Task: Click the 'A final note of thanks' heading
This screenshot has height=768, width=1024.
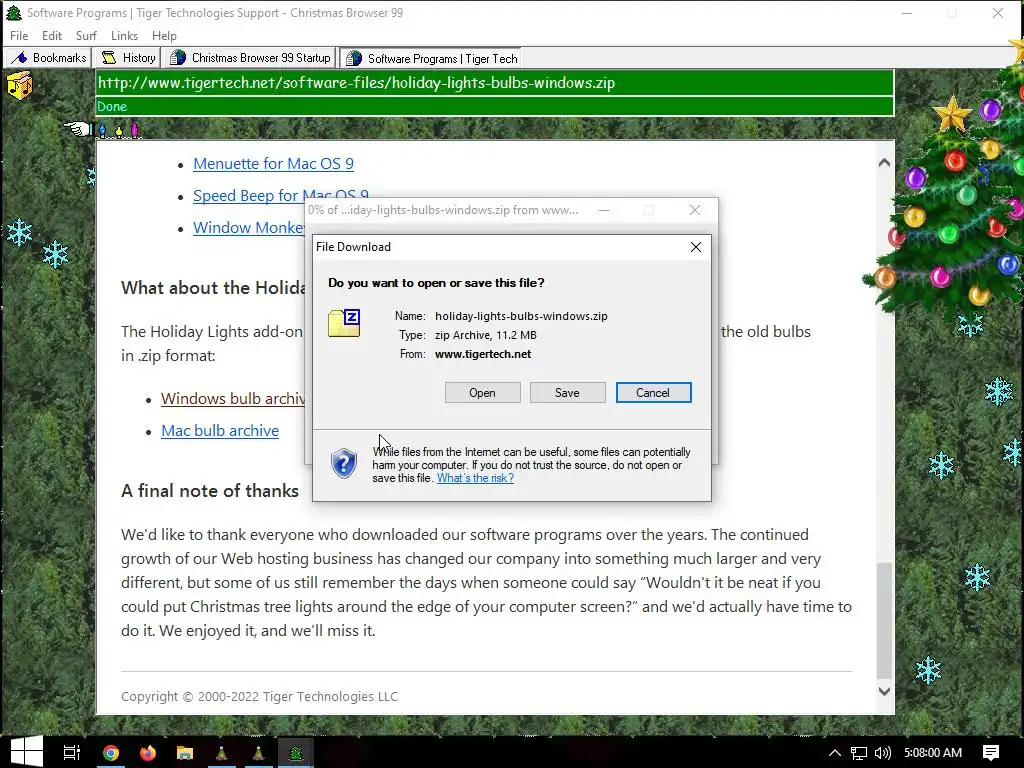Action: point(210,490)
